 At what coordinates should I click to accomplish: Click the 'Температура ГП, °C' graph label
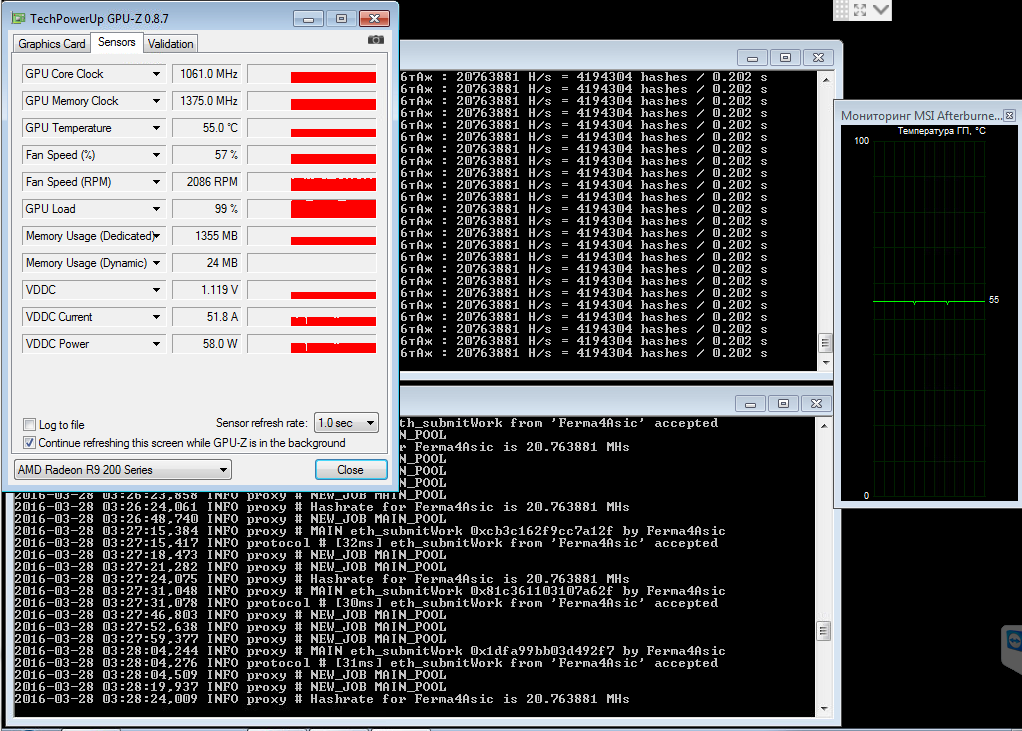(x=941, y=131)
